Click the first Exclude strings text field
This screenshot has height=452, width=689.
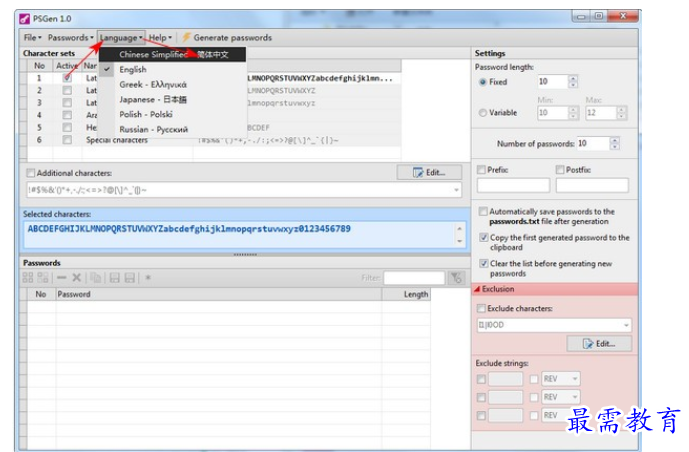pos(505,379)
